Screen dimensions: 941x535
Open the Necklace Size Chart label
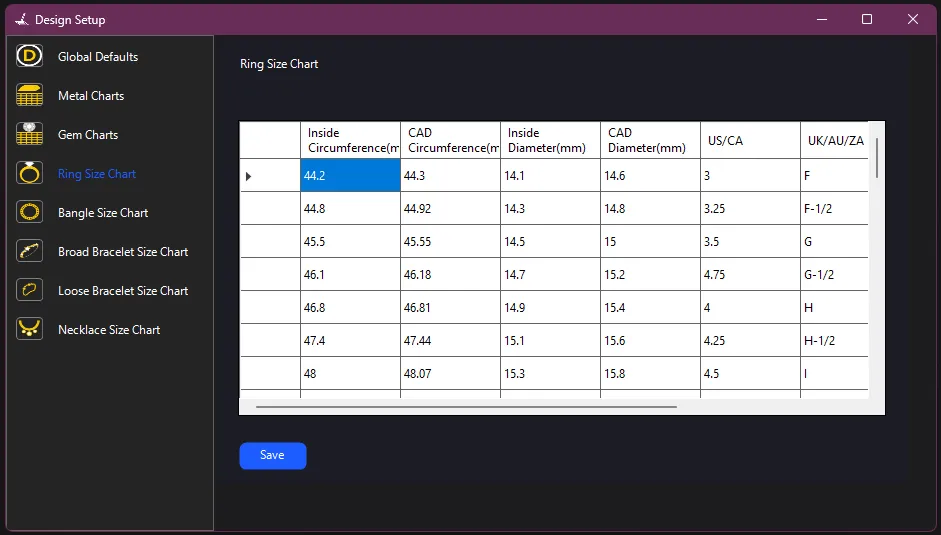tap(109, 330)
